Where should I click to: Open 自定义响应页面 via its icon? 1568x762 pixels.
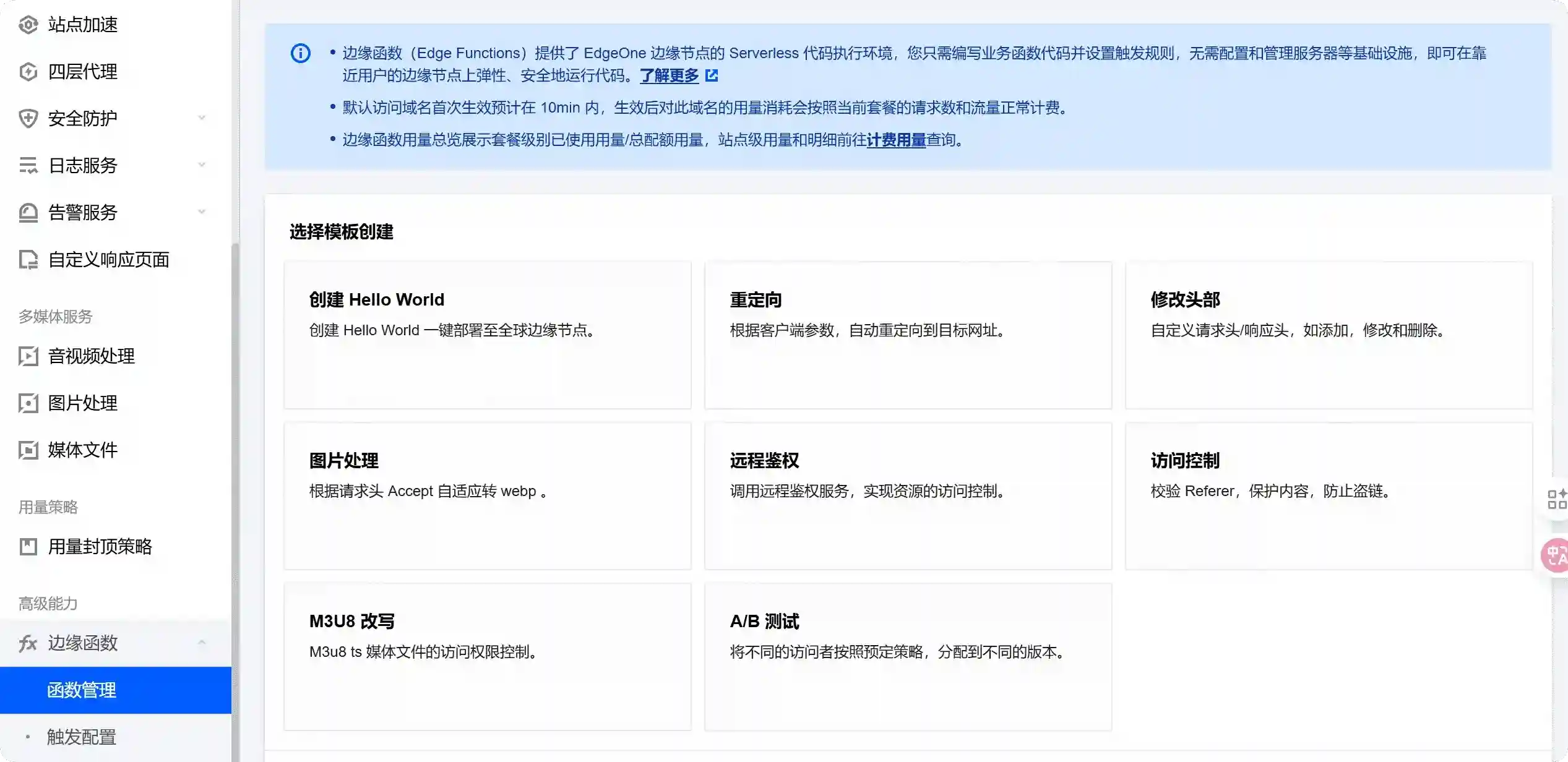pyautogui.click(x=28, y=259)
